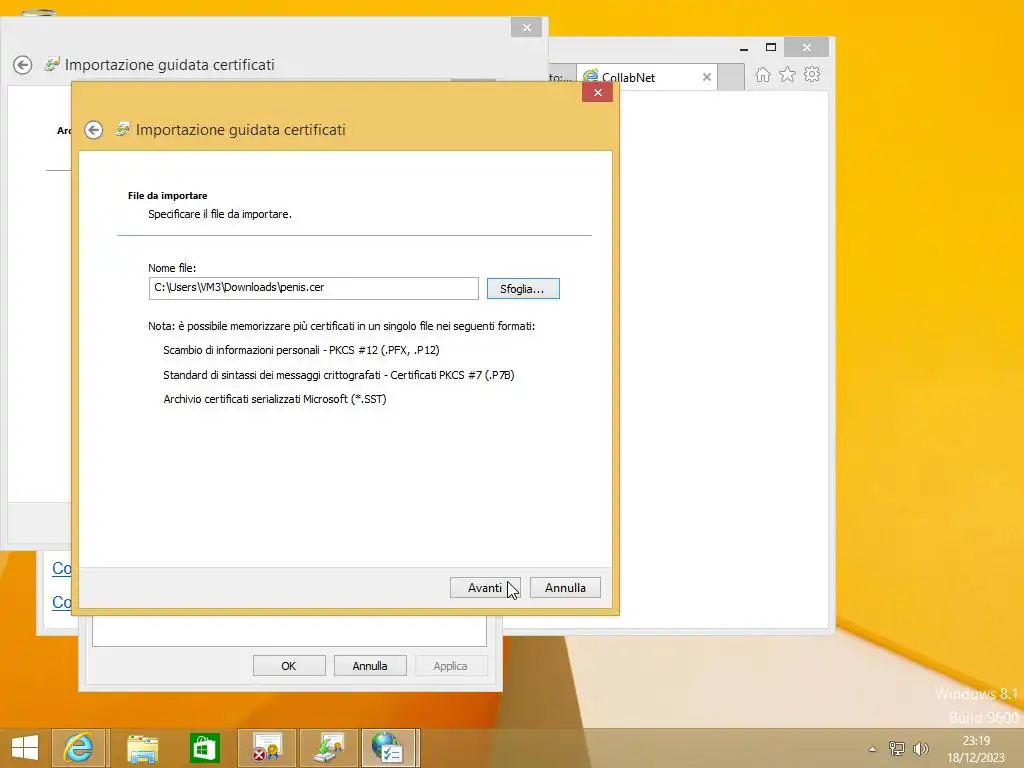Screen dimensions: 1024x768
Task: Click OK in the options dialog
Action: 289,666
